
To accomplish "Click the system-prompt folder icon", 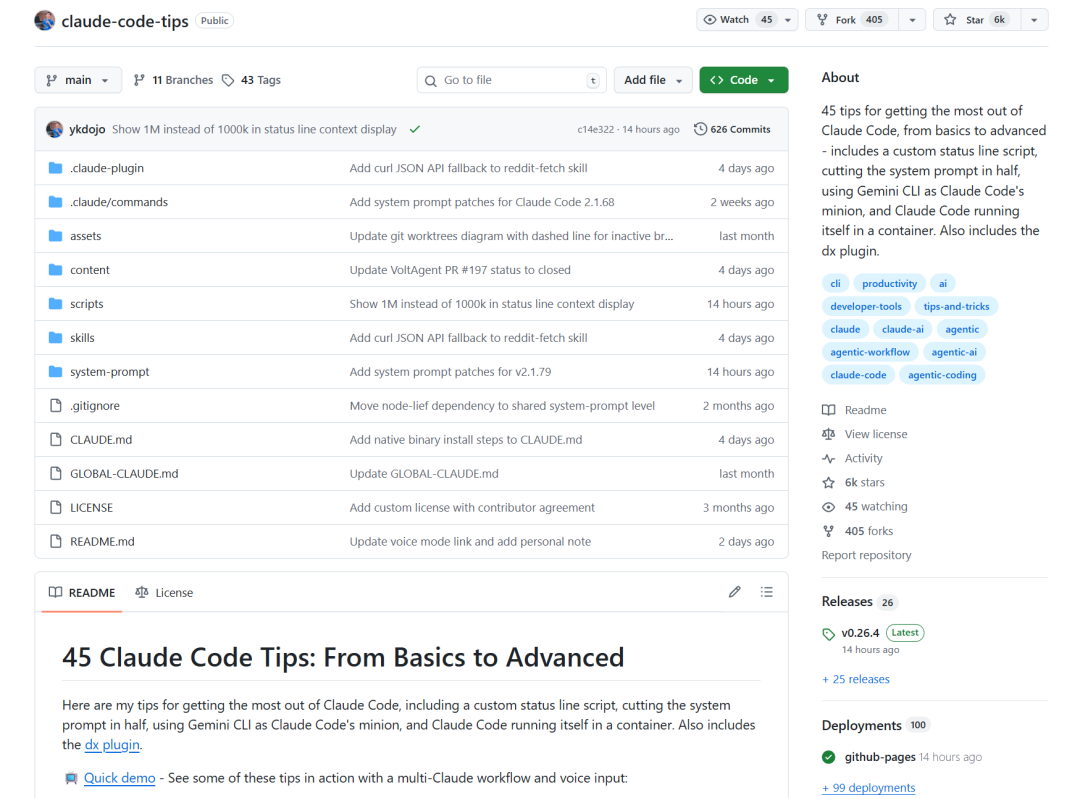I will pos(56,372).
